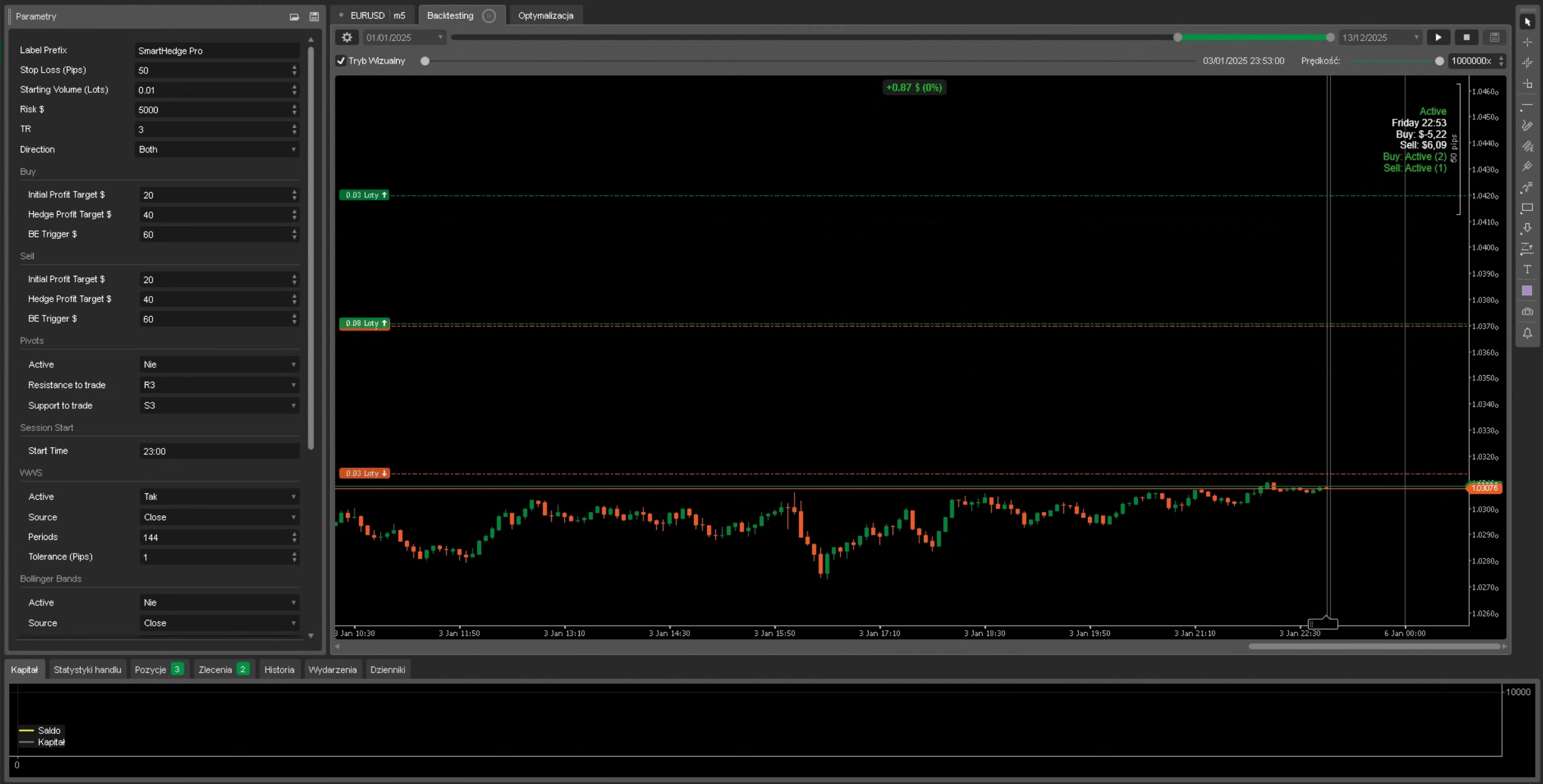Set Pivots Active dropdown to something other than Nie
The height and width of the screenshot is (784, 1543).
tap(219, 364)
